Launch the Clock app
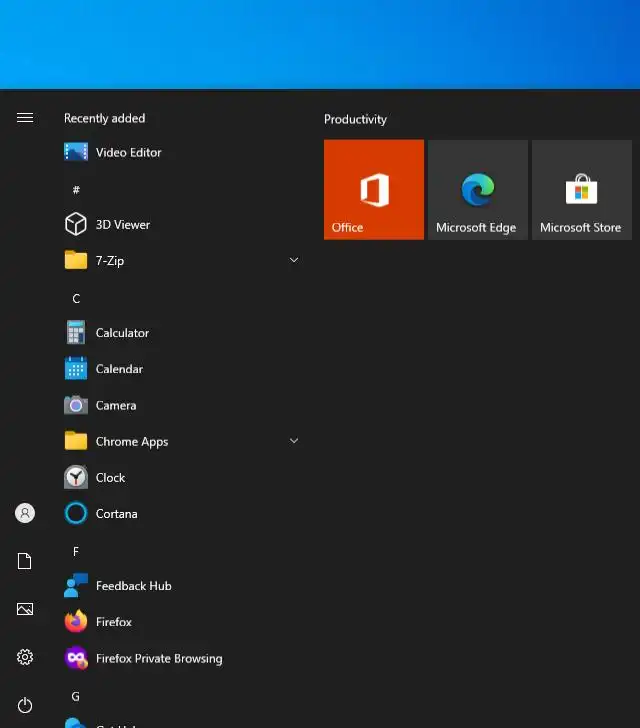The height and width of the screenshot is (728, 640). click(181, 478)
